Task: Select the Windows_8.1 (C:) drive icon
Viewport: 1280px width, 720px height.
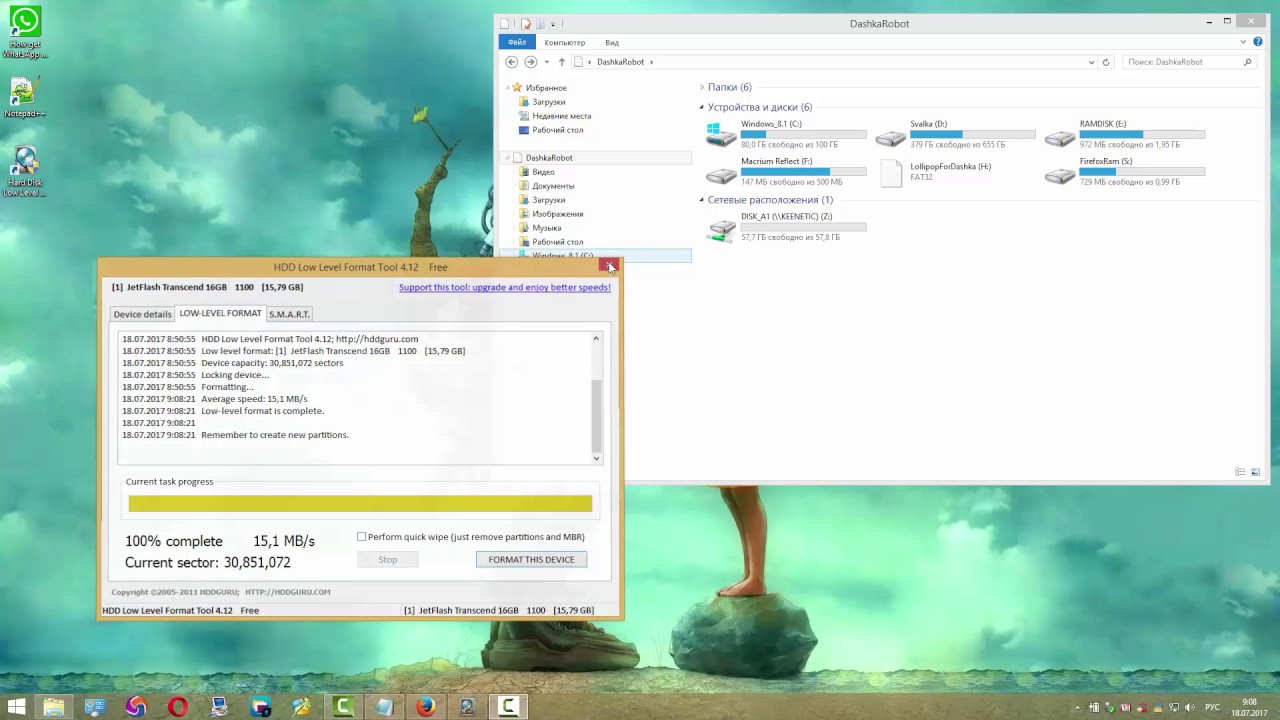Action: point(719,134)
